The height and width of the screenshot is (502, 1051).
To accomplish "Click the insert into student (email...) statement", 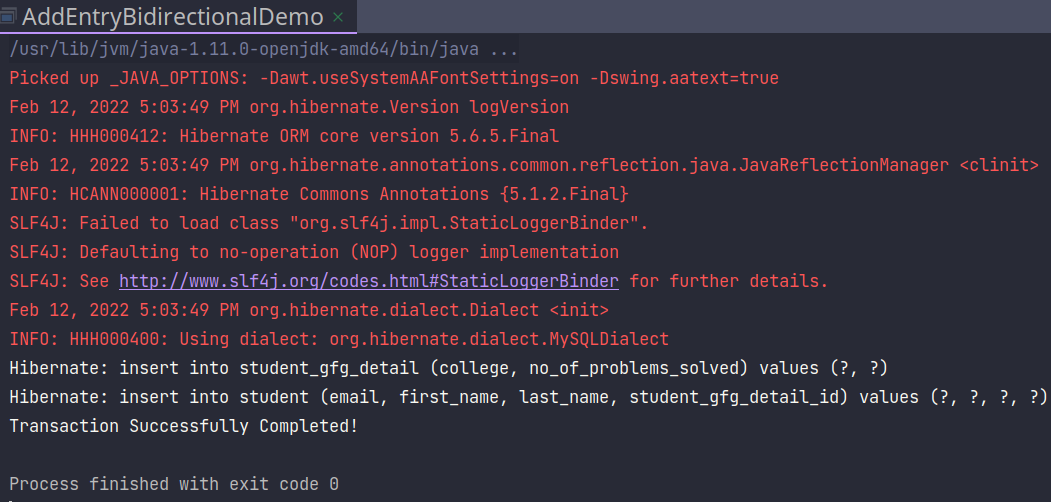I will (x=527, y=397).
